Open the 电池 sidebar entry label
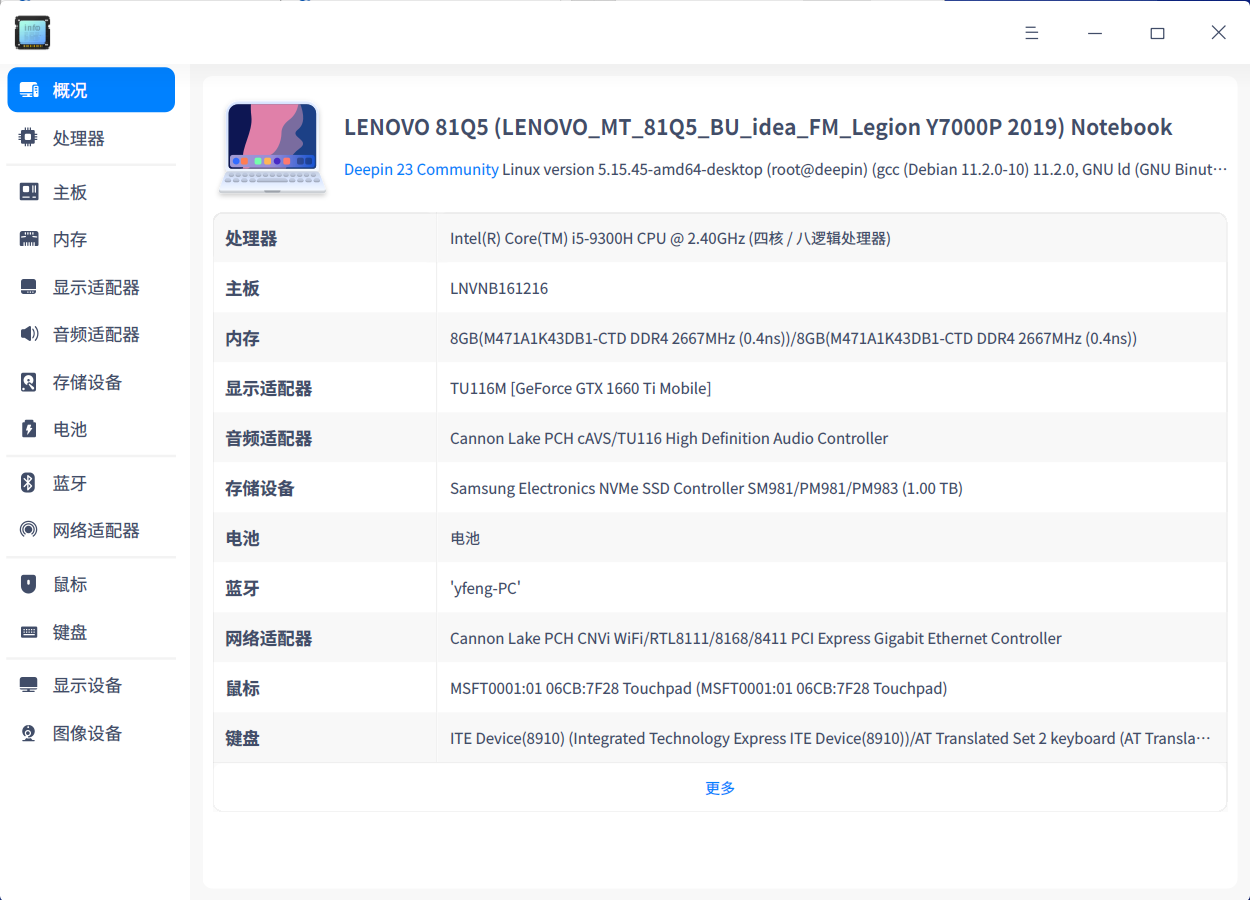 (x=70, y=429)
